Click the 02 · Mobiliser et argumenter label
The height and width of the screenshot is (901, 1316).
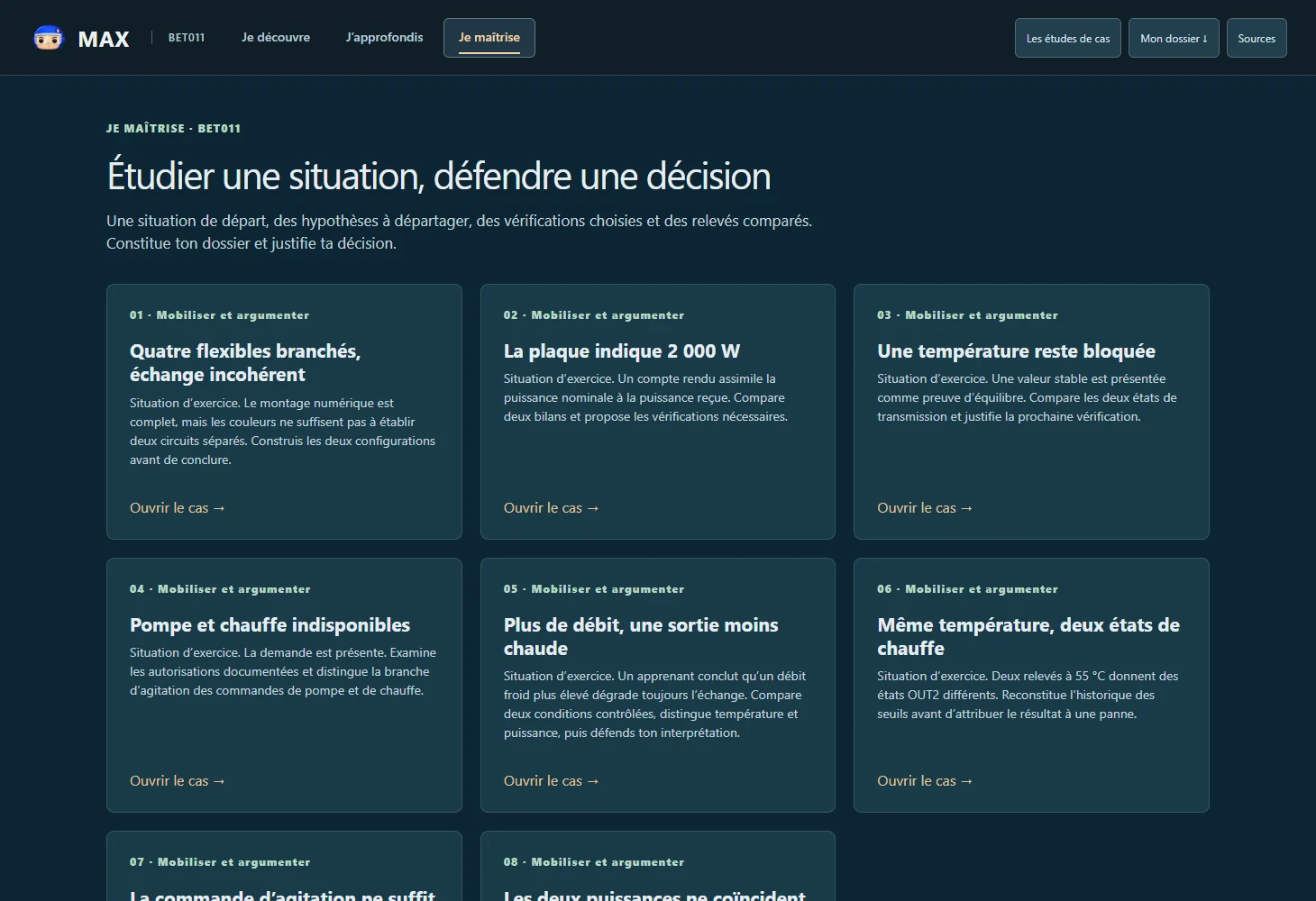pos(594,315)
